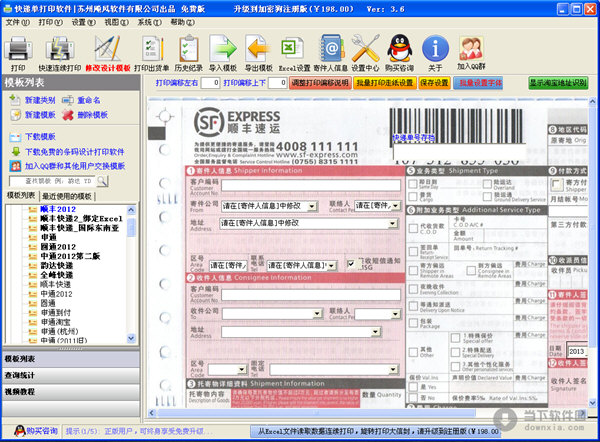Click 打印偏移上下 input field
The width and height of the screenshot is (600, 442).
277,83
